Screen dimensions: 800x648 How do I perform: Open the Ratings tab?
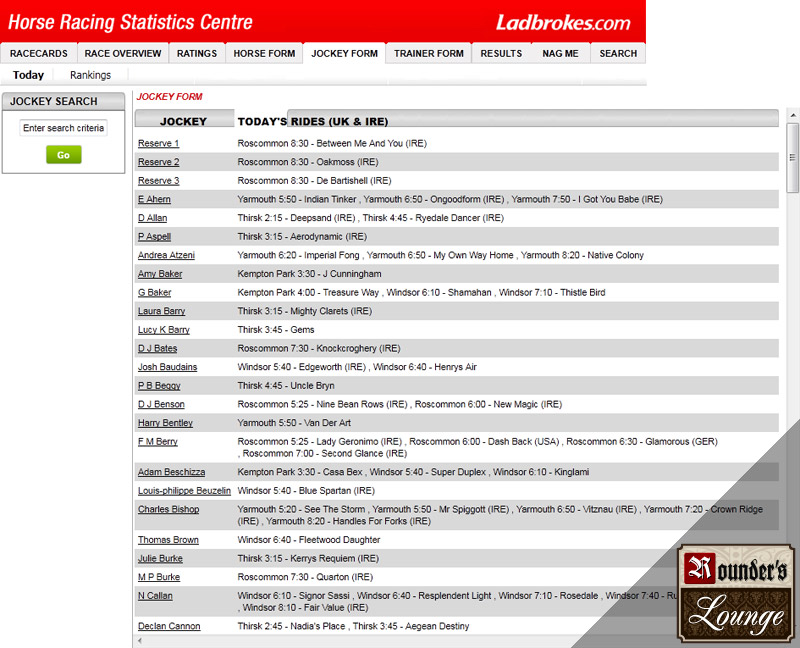pyautogui.click(x=197, y=54)
